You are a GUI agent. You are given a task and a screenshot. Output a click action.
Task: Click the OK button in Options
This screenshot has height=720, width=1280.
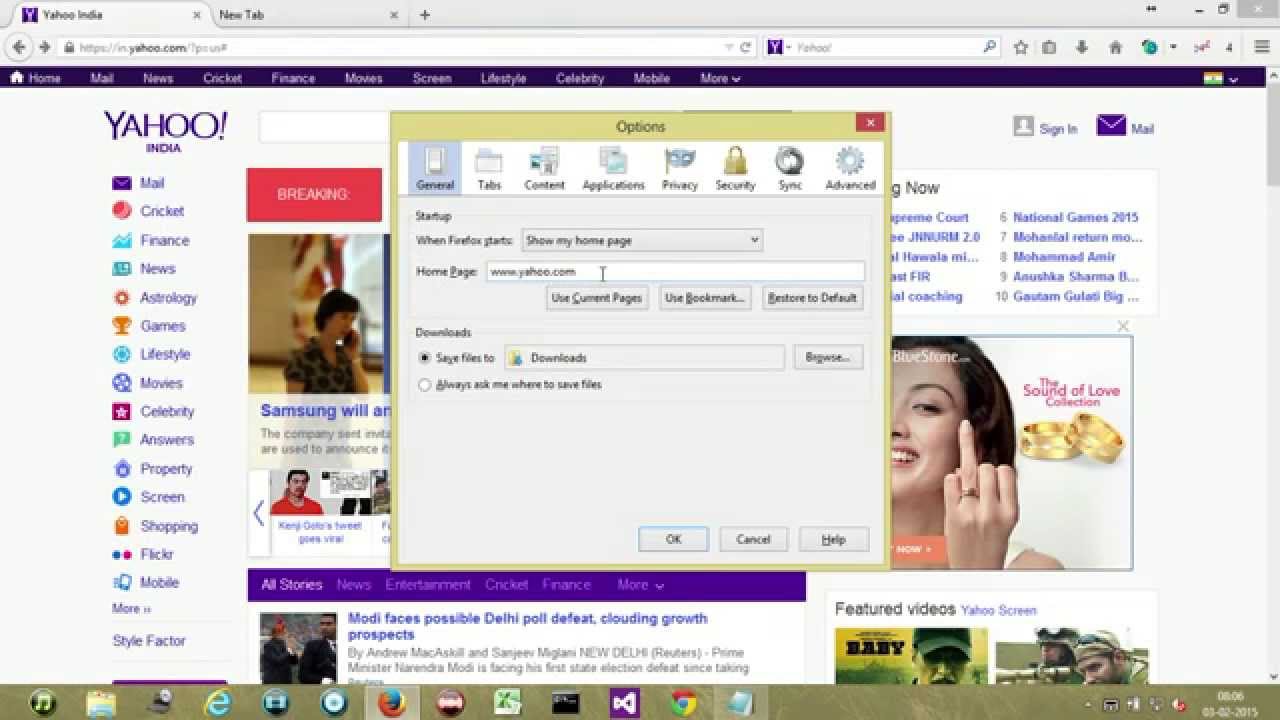[673, 539]
